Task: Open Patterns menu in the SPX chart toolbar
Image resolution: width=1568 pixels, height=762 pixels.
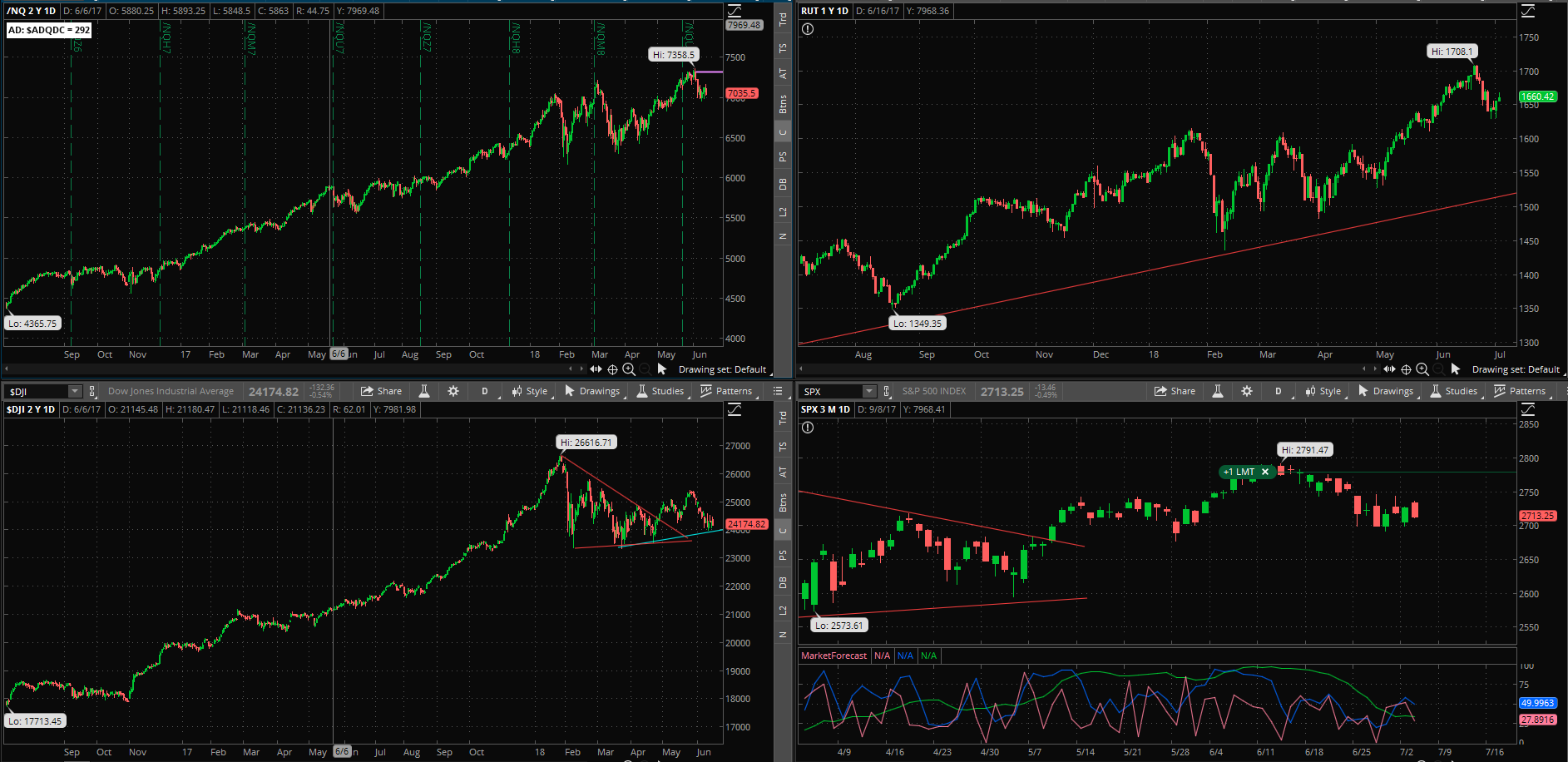Action: point(1520,391)
